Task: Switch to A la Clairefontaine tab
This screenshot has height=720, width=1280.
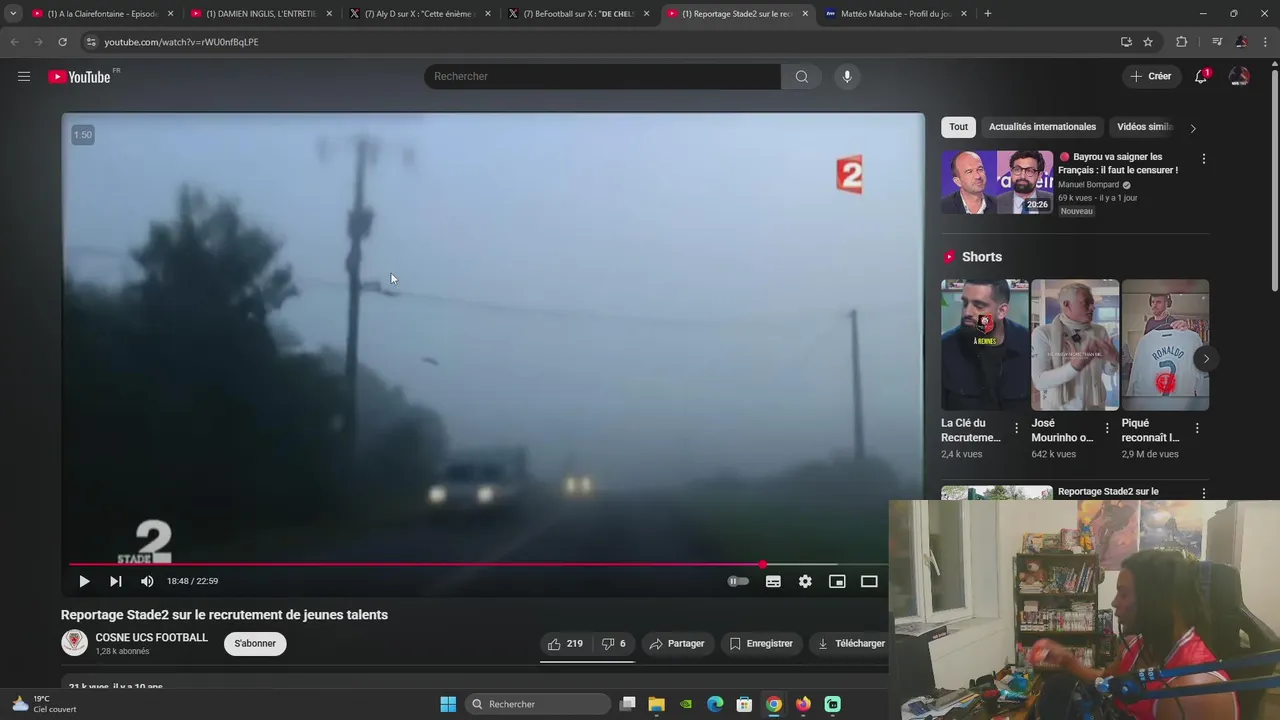Action: pos(102,14)
